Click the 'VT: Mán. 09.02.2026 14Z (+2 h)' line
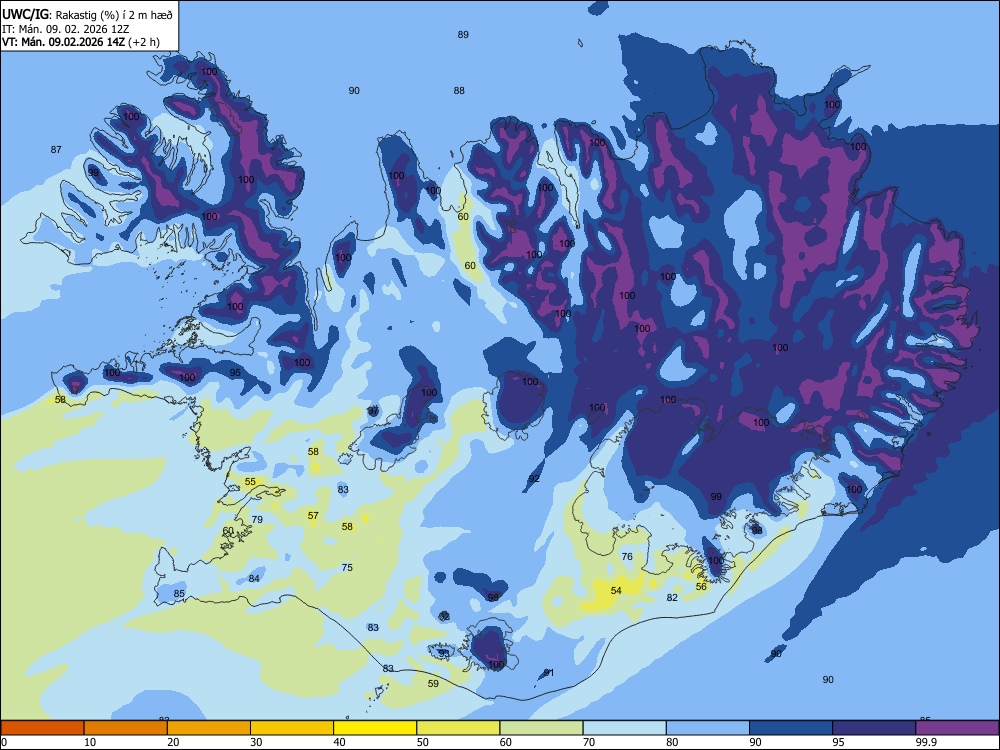This screenshot has height=750, width=1000. pyautogui.click(x=81, y=42)
